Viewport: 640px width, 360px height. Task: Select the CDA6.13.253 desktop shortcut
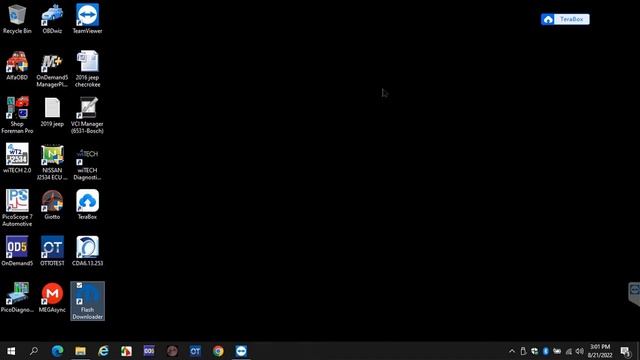coord(87,251)
